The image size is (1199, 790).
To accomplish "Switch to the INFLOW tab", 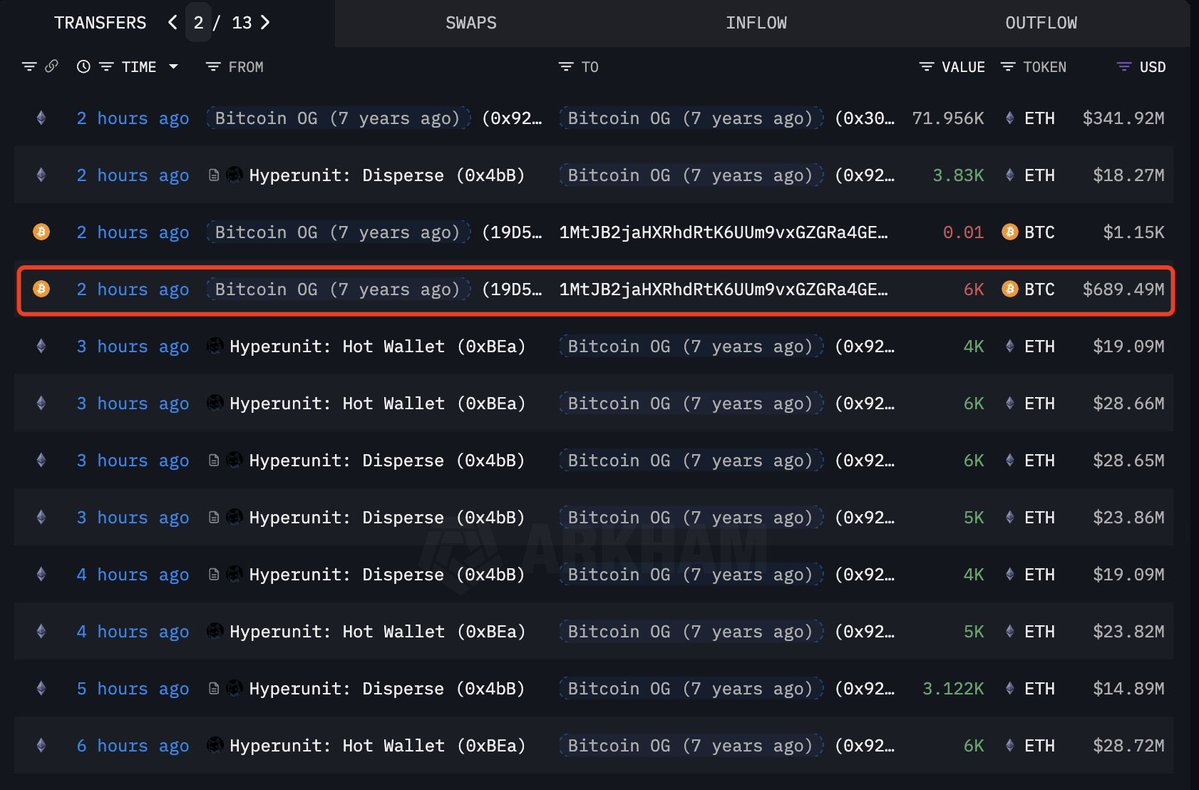I will tap(757, 22).
